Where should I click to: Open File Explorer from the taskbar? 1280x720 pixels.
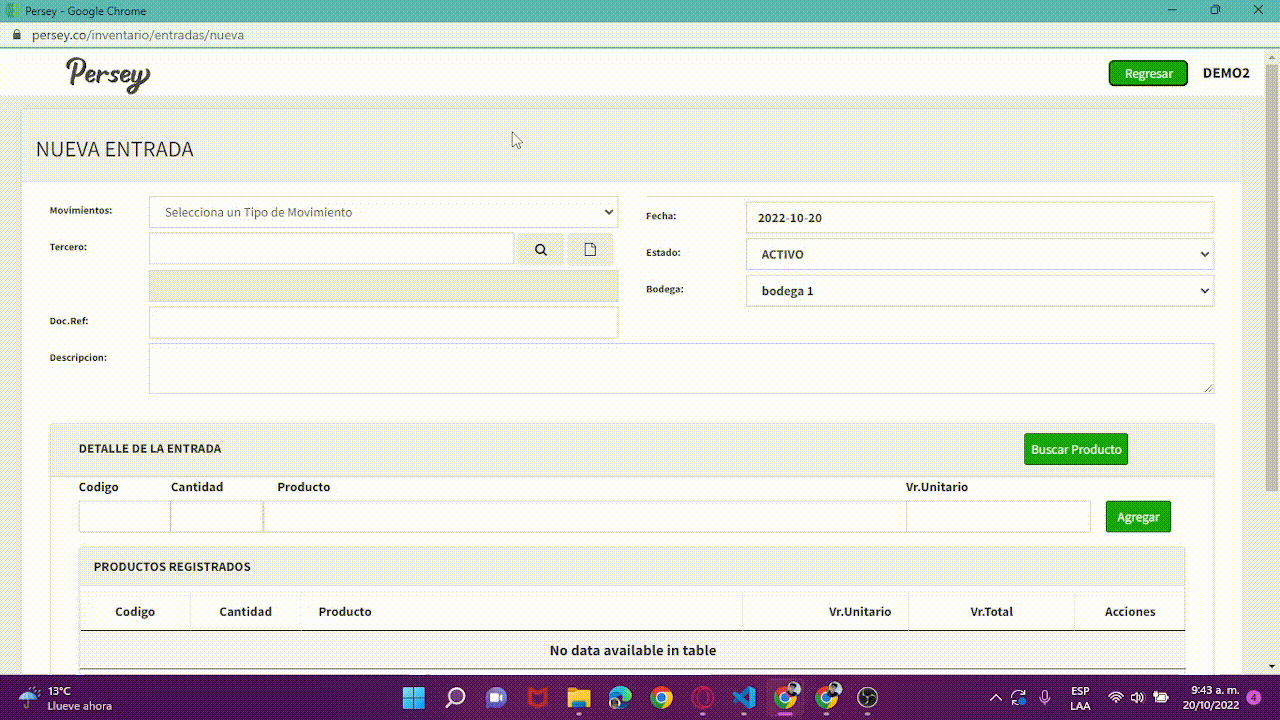click(579, 697)
